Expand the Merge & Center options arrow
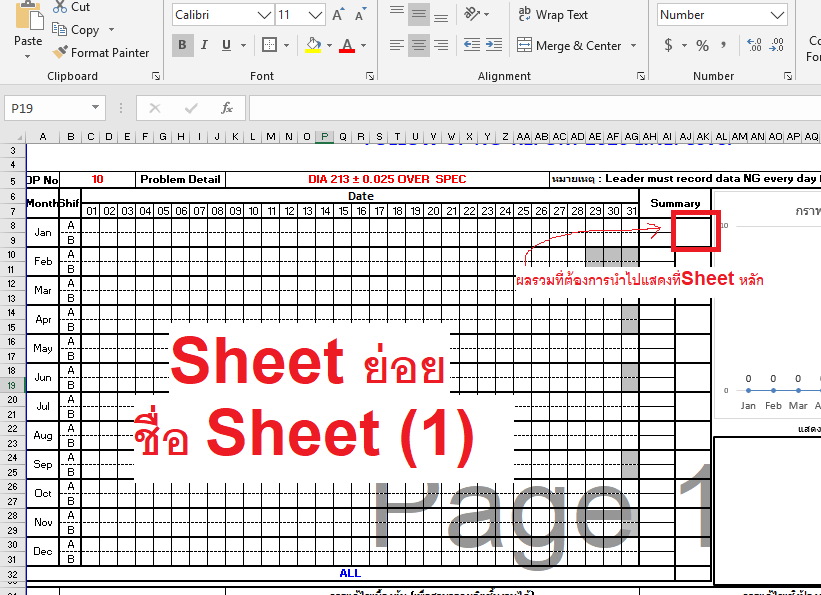The image size is (821, 595). pos(634,46)
